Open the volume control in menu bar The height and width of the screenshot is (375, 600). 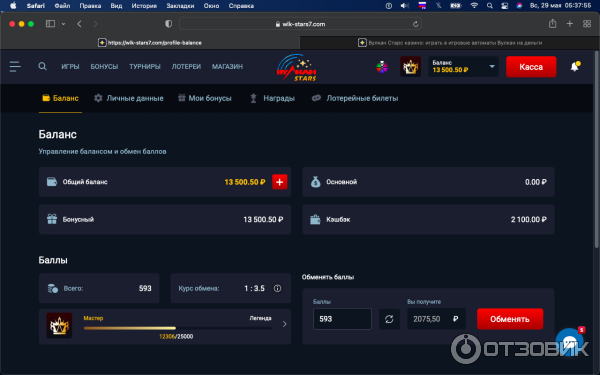[x=404, y=6]
